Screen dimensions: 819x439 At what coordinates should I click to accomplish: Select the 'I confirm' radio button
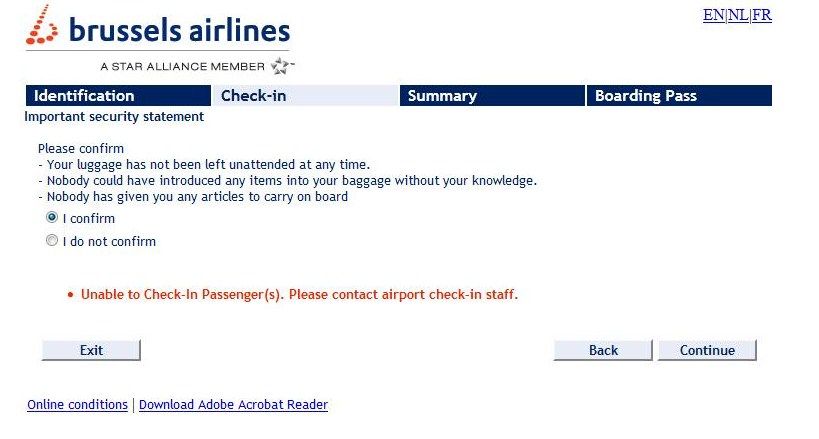click(x=52, y=218)
